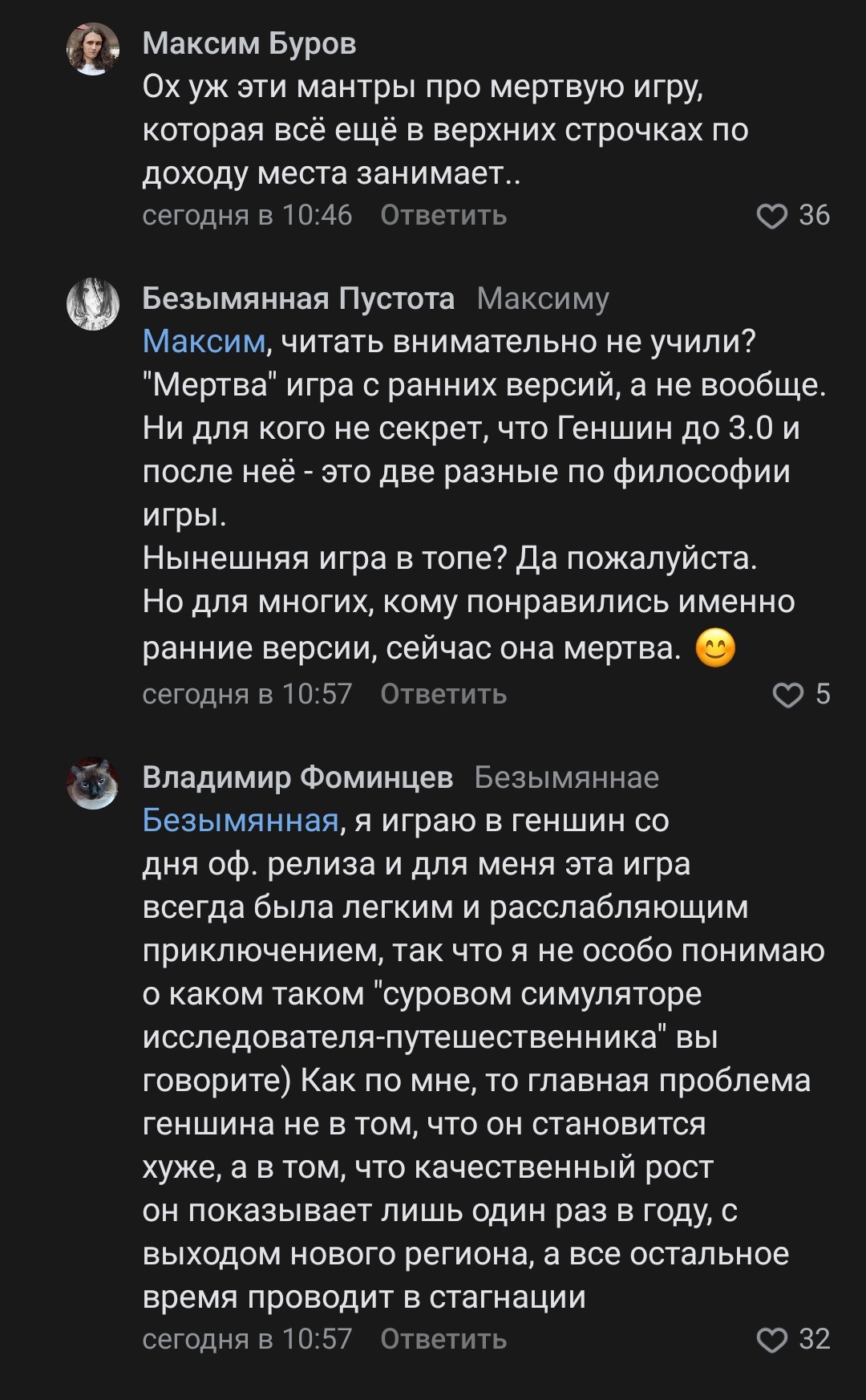The image size is (866, 1400).
Task: Open Максим Буров's profile avatar
Action: (93, 48)
